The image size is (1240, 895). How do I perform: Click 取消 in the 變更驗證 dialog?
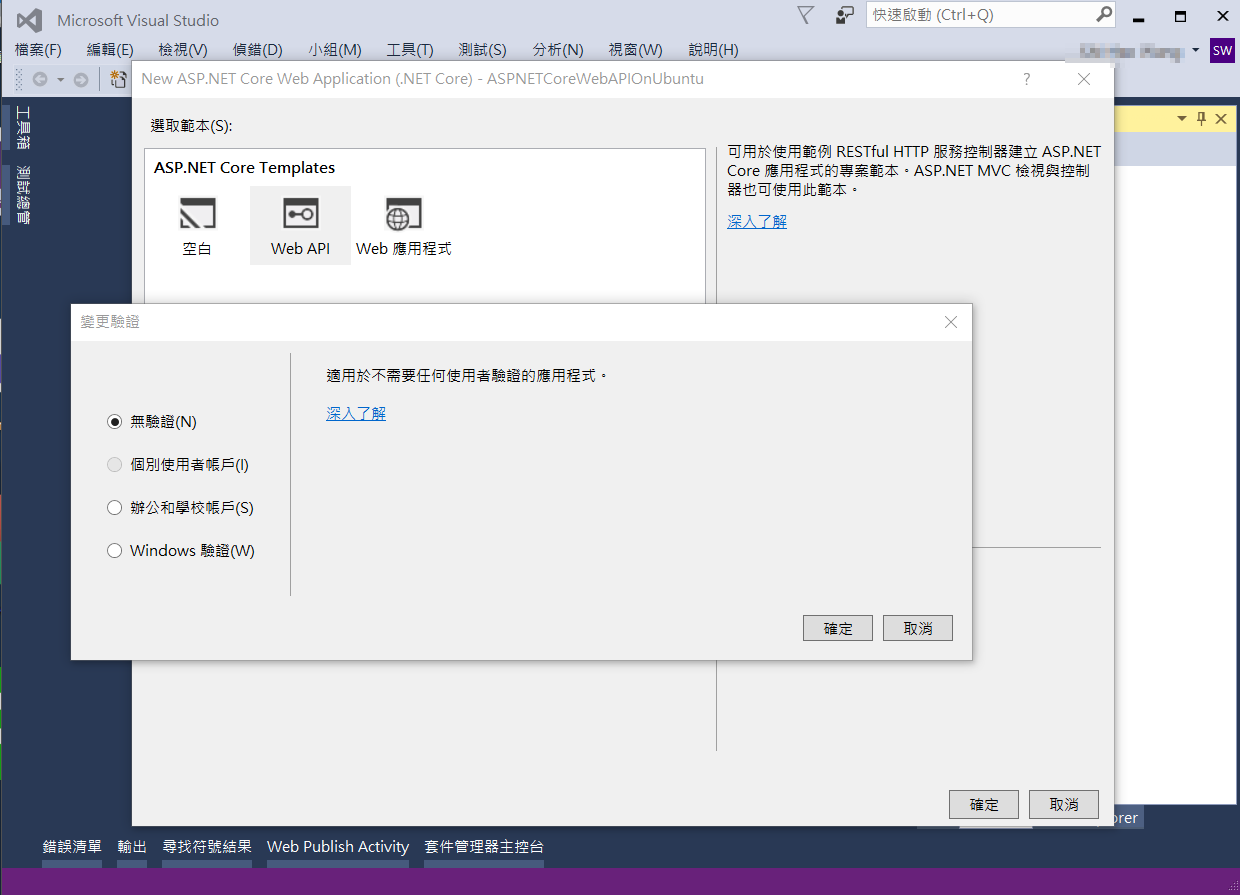tap(918, 628)
